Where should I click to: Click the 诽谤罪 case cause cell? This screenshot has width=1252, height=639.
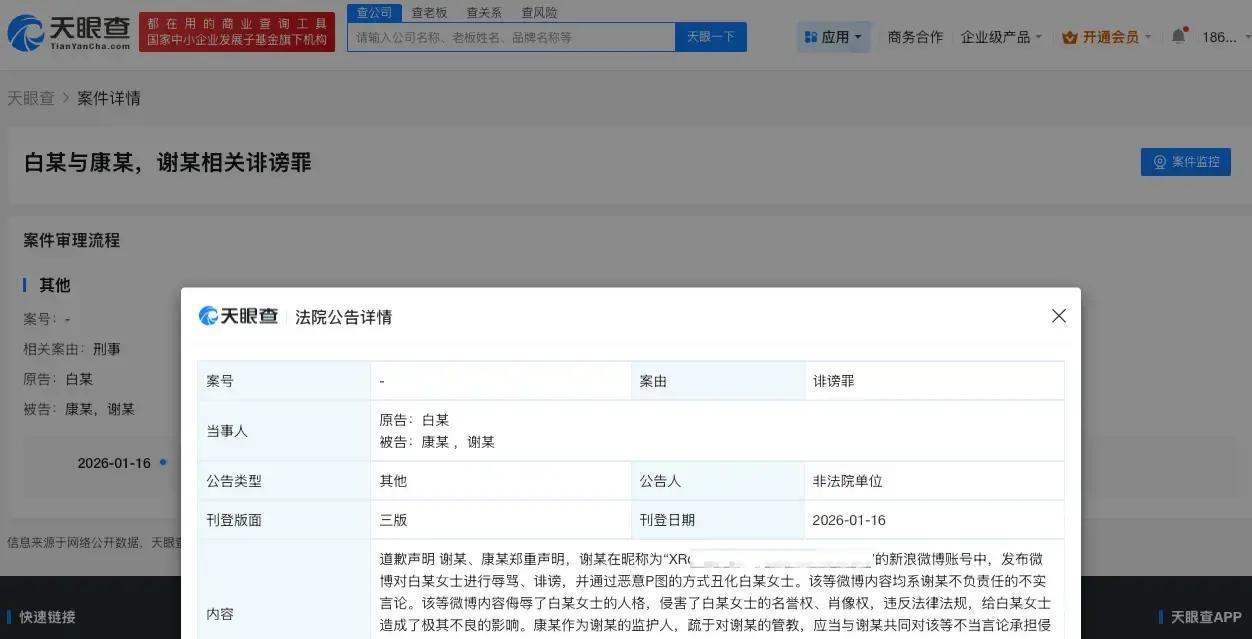click(934, 381)
